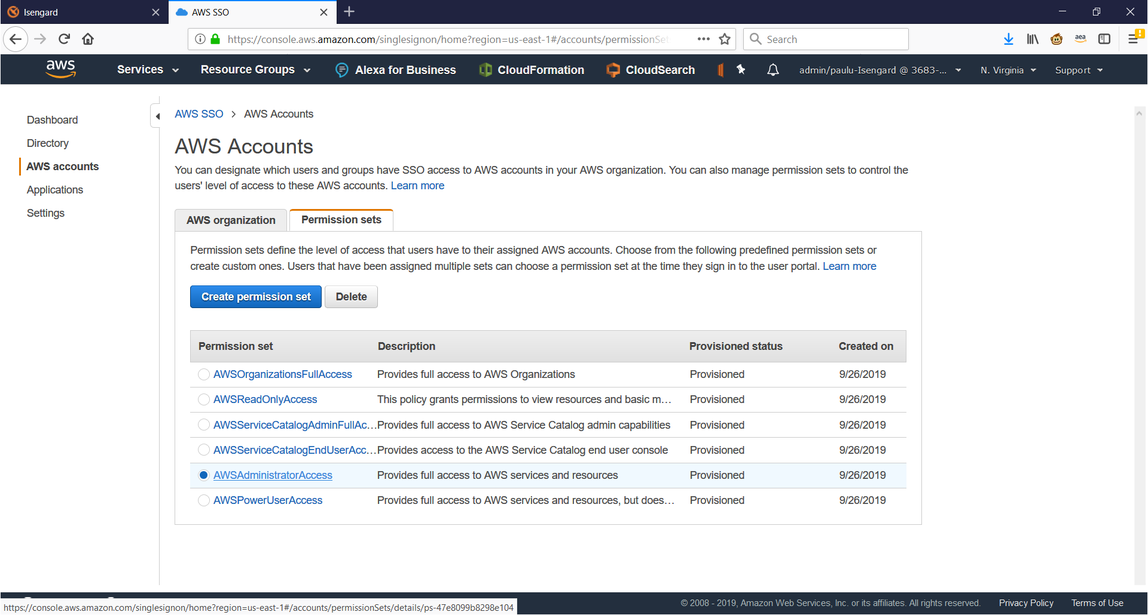Click the browser home icon
Image resolution: width=1148 pixels, height=615 pixels.
click(88, 39)
